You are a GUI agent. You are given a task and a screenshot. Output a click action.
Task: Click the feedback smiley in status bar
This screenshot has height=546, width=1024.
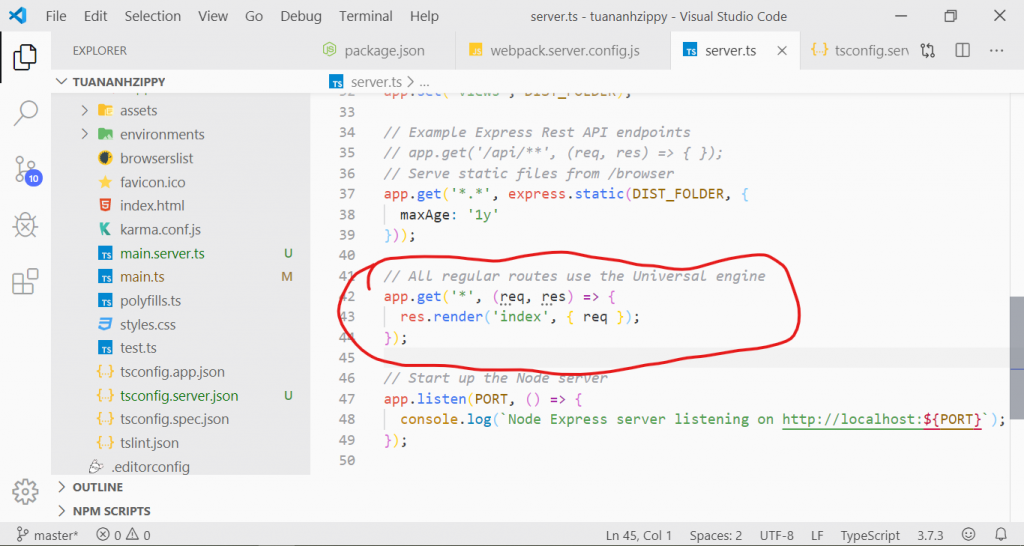[969, 535]
